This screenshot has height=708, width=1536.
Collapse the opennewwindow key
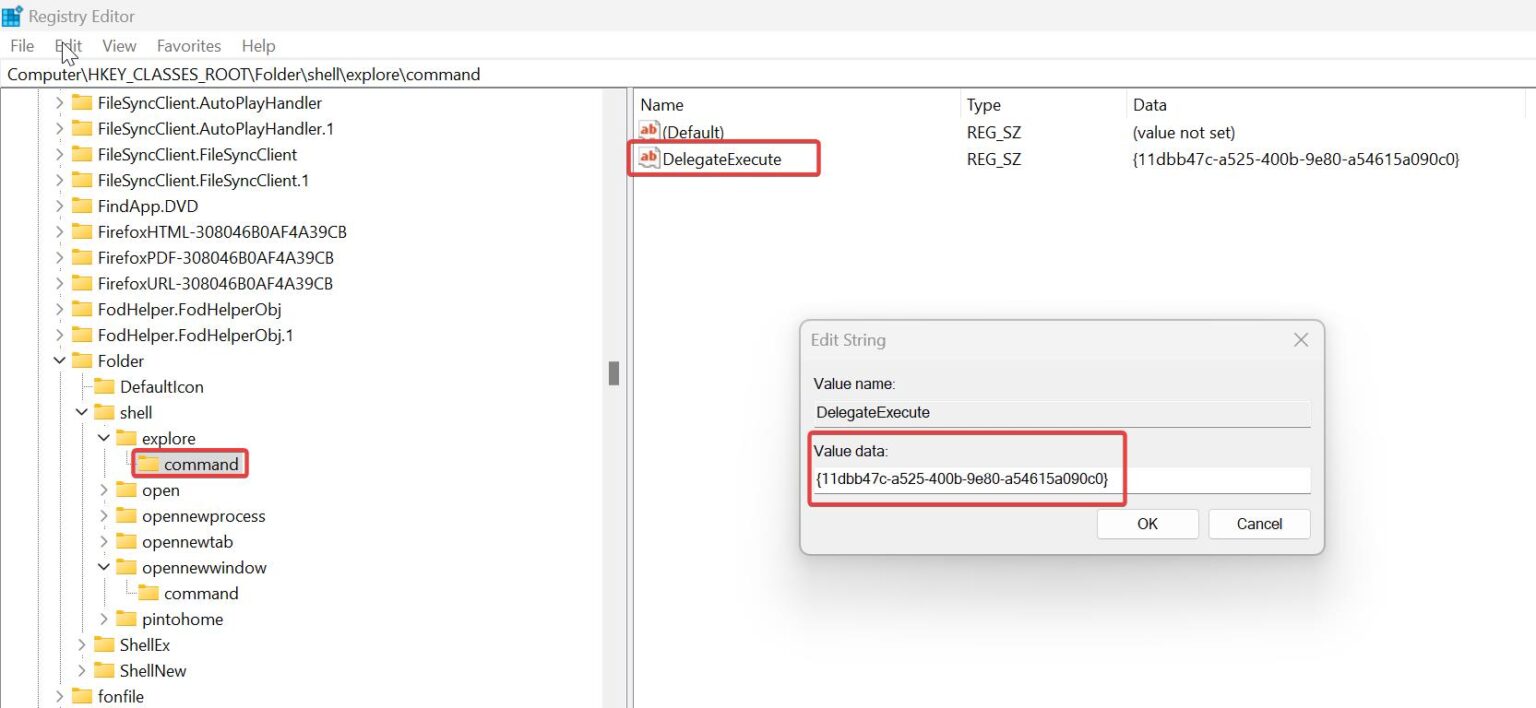click(103, 567)
